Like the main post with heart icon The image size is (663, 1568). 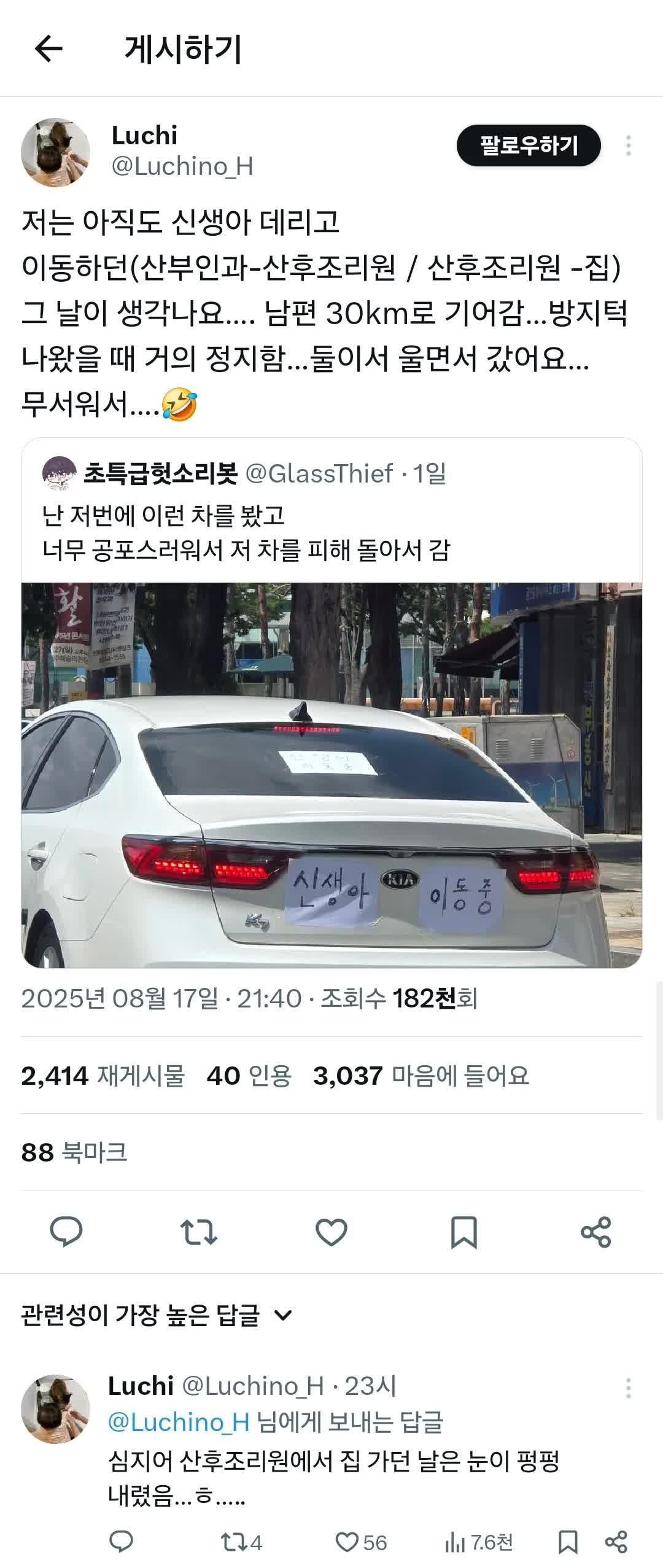coord(331,1231)
